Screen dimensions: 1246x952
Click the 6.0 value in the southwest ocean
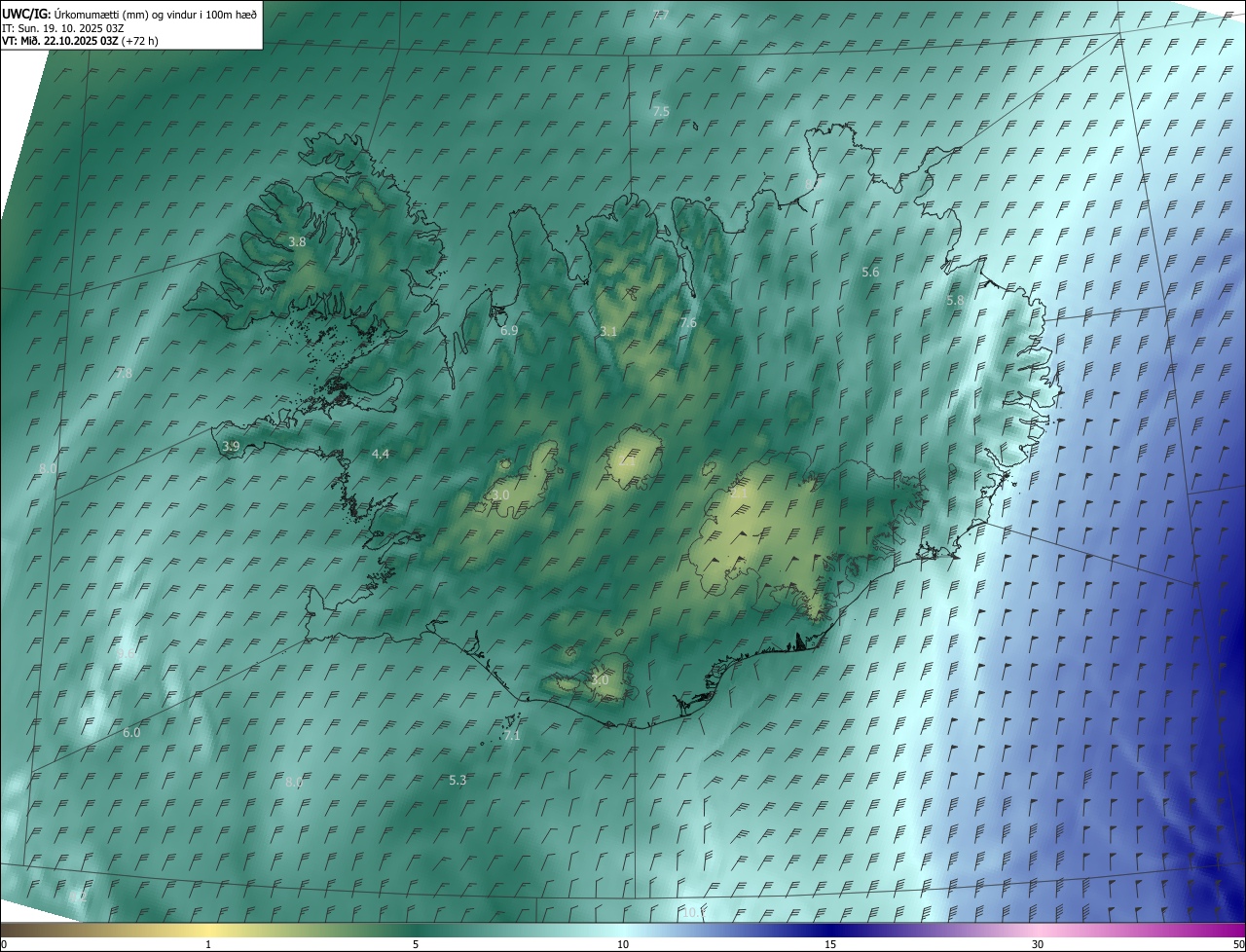132,732
